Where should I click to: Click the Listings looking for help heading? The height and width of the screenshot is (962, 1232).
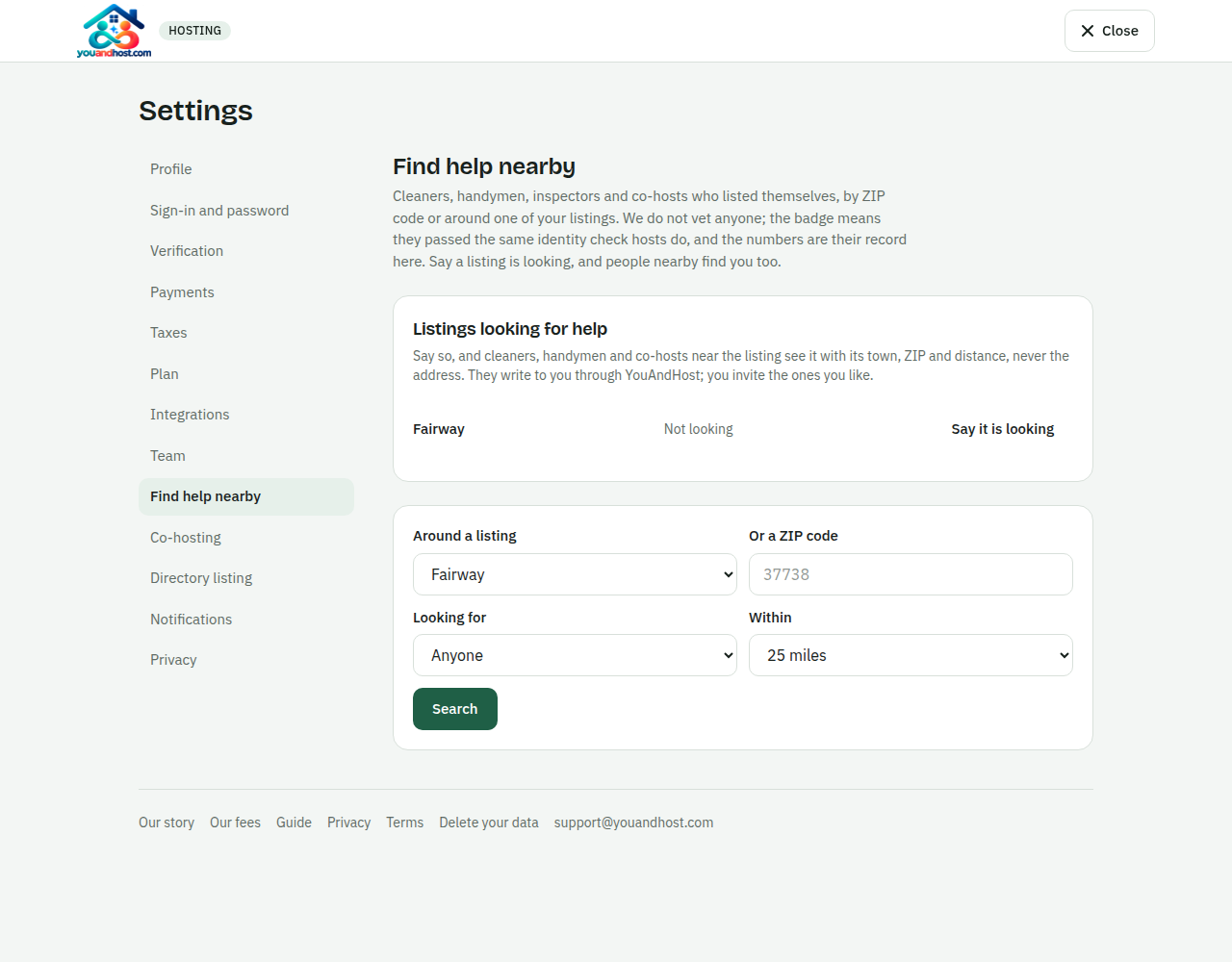tap(510, 329)
